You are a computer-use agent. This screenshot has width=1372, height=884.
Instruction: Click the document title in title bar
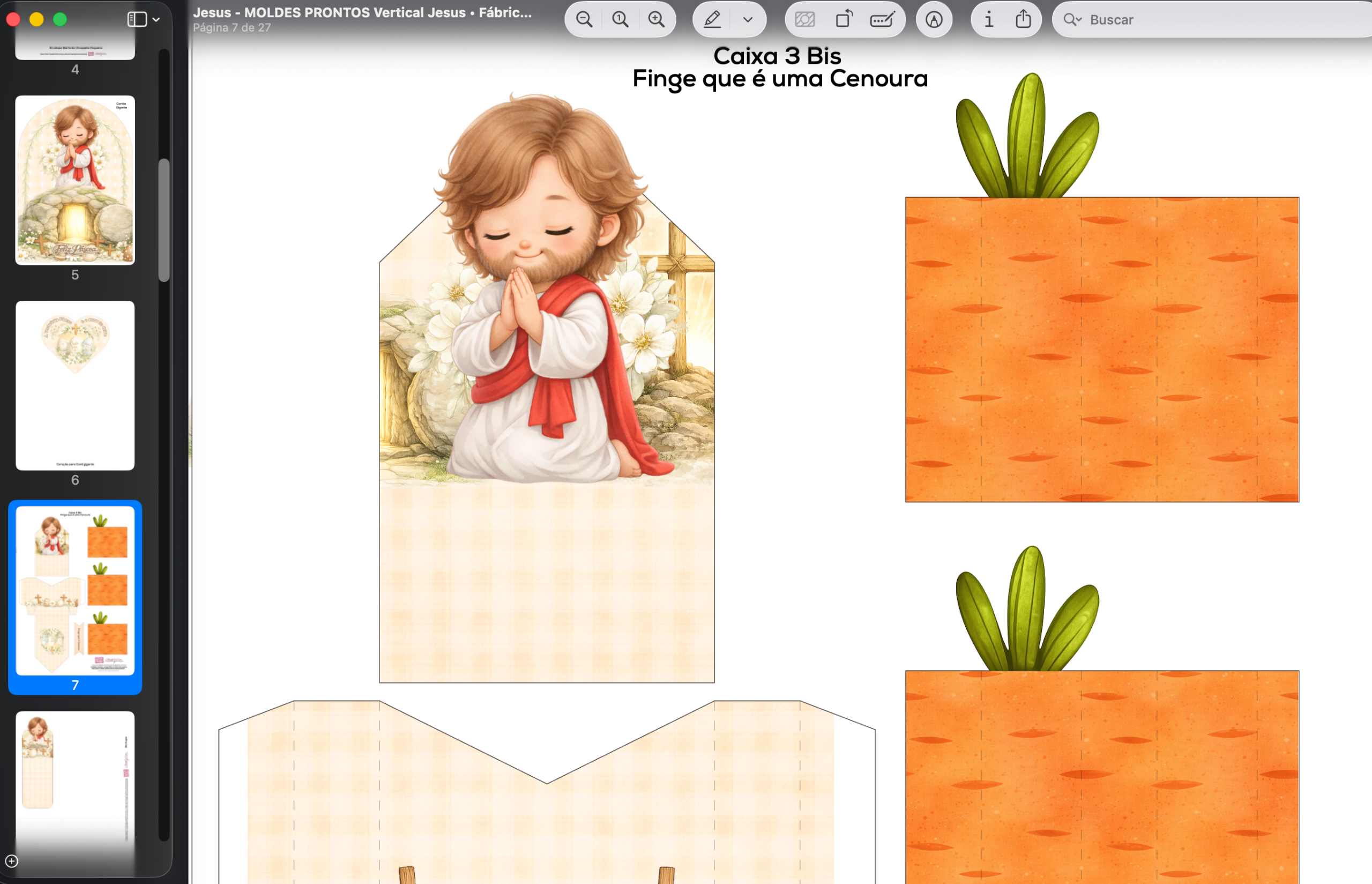(x=362, y=13)
